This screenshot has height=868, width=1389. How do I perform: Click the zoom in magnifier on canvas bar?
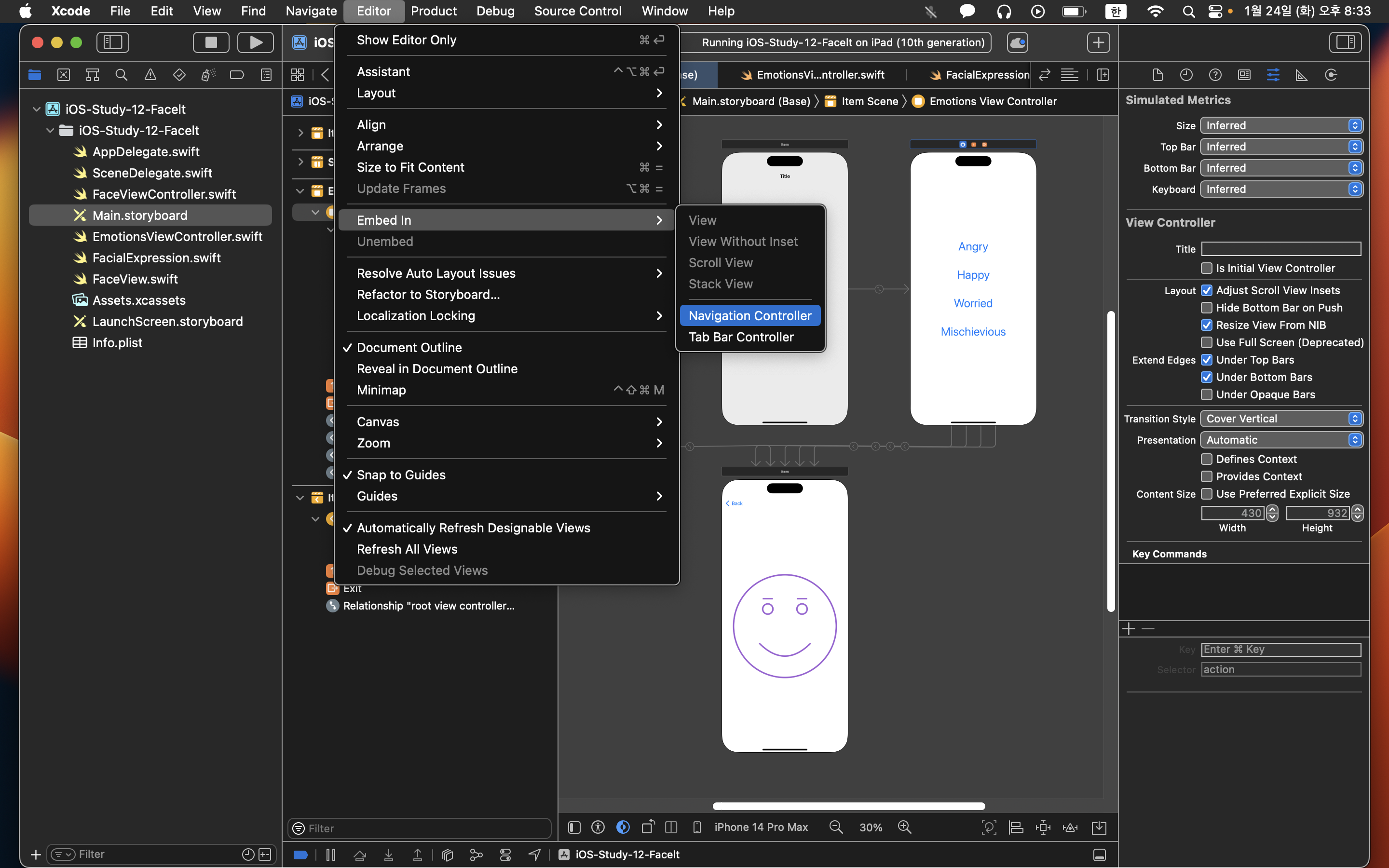pos(905,827)
